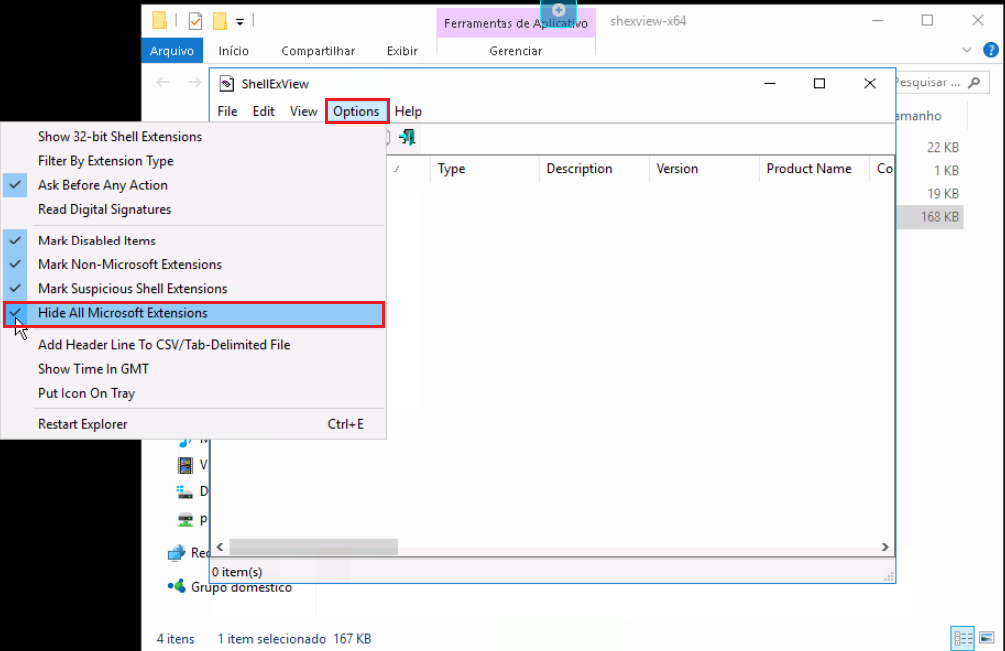Screen dimensions: 1005x651
Task: Toggle Show 32-bit Shell Extensions option
Action: click(194, 136)
